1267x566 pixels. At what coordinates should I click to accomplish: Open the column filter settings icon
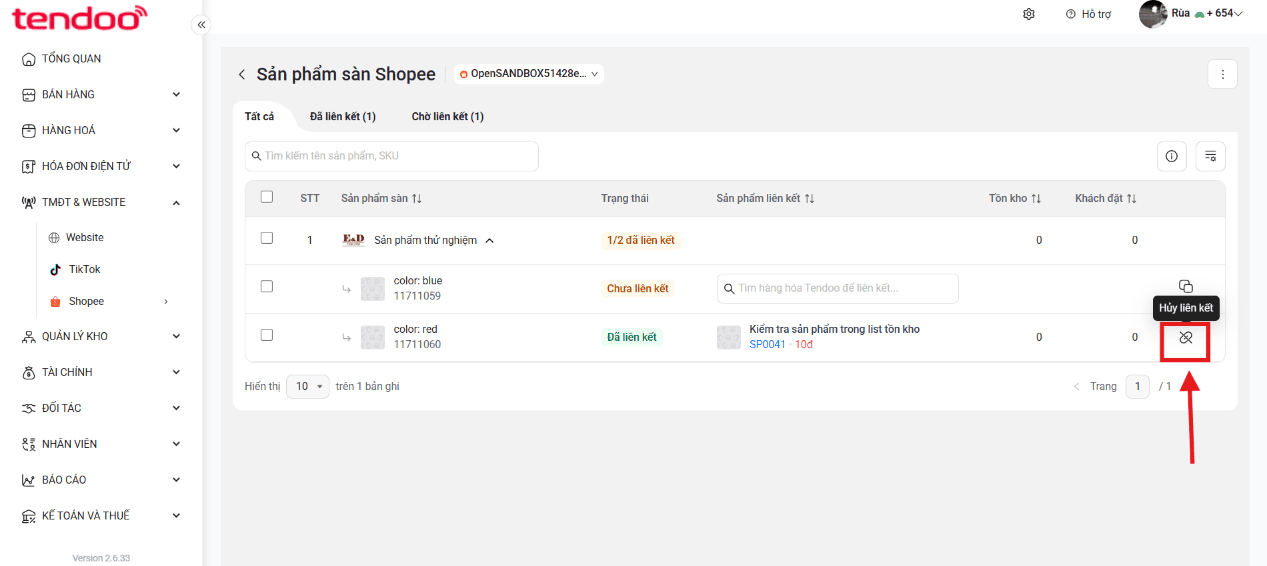[1211, 156]
